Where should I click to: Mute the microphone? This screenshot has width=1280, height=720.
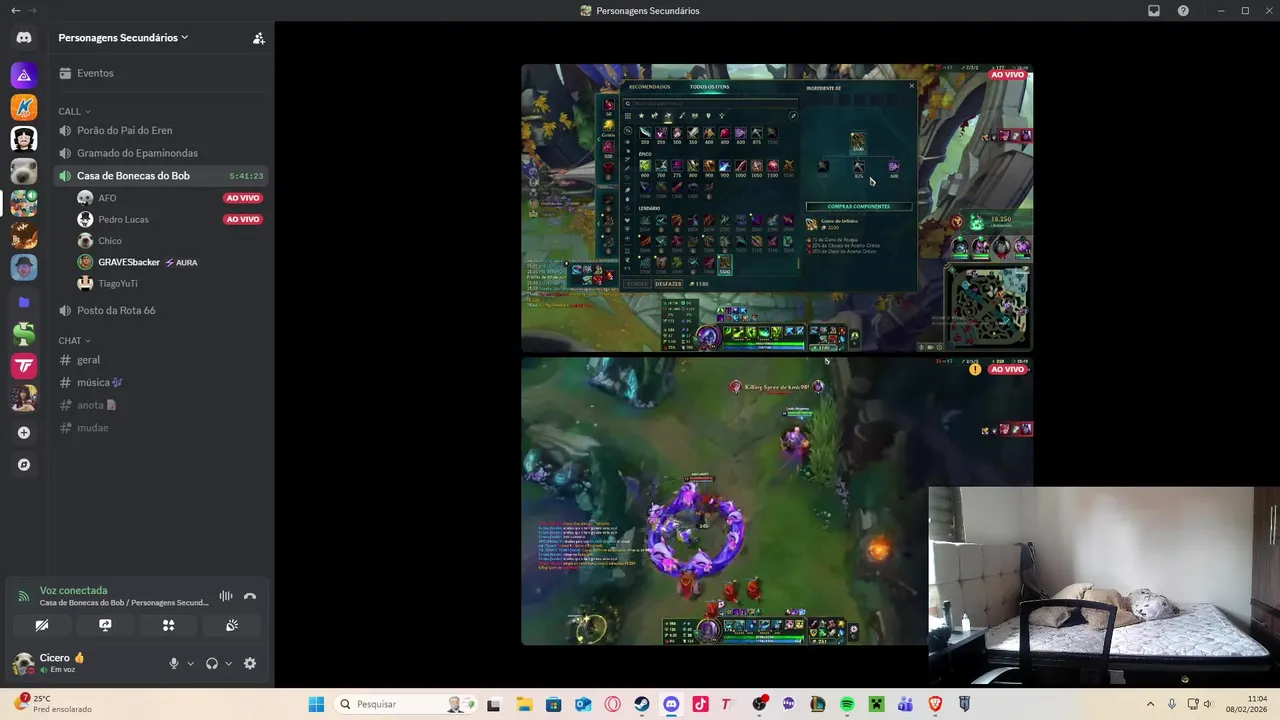(174, 663)
